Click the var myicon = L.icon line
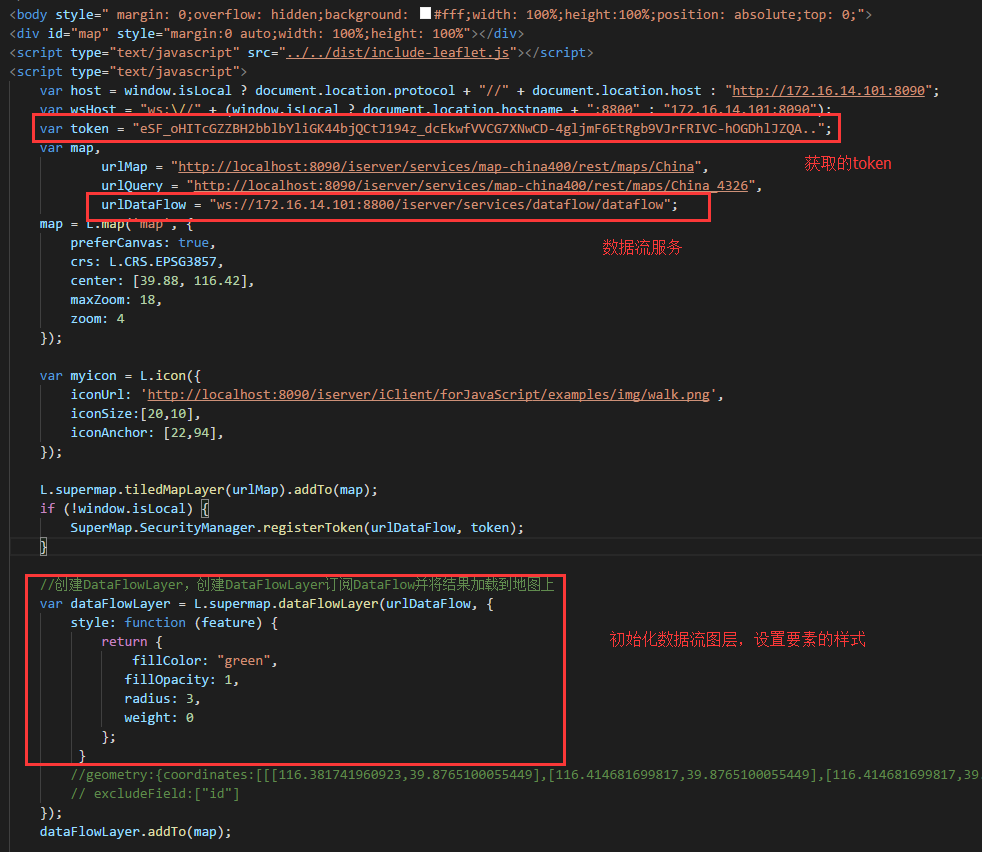Viewport: 982px width, 852px height. coord(120,376)
